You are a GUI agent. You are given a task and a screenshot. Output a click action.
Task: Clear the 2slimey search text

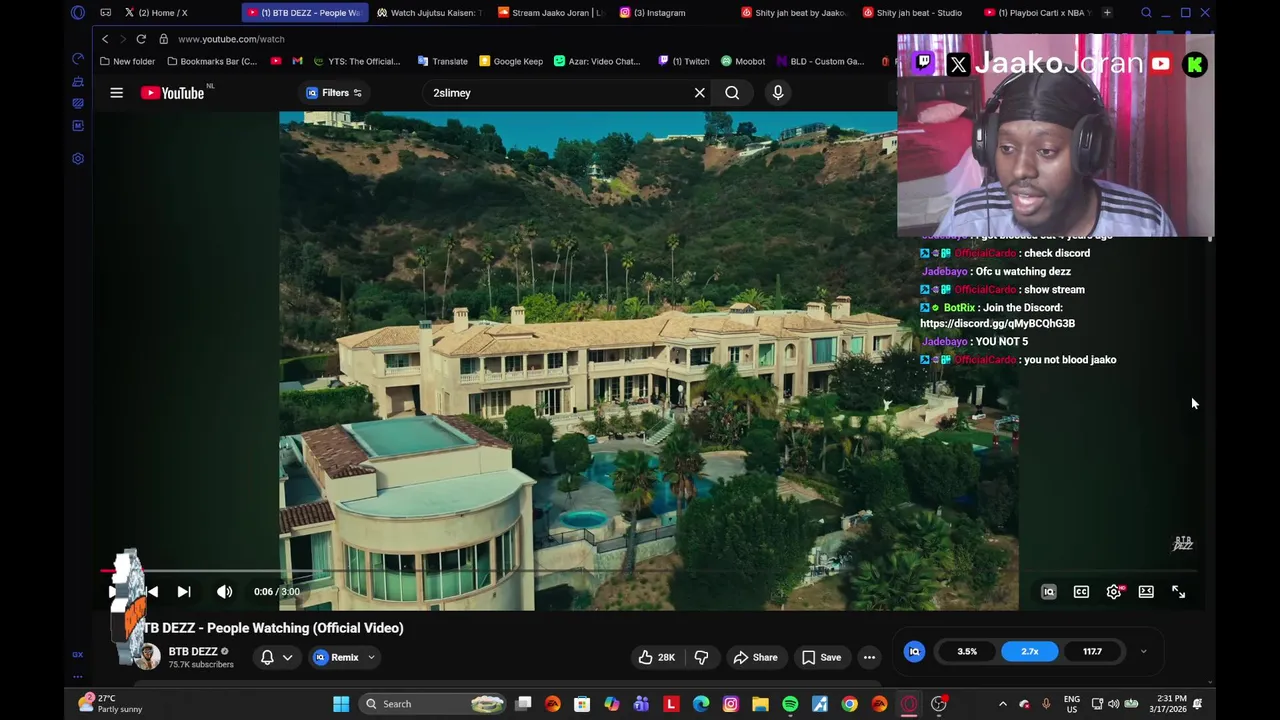[700, 93]
